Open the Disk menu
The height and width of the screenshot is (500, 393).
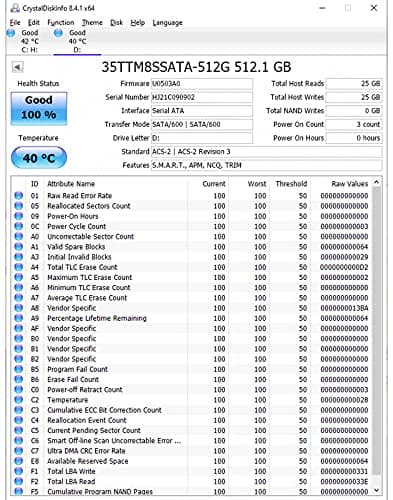tap(116, 23)
